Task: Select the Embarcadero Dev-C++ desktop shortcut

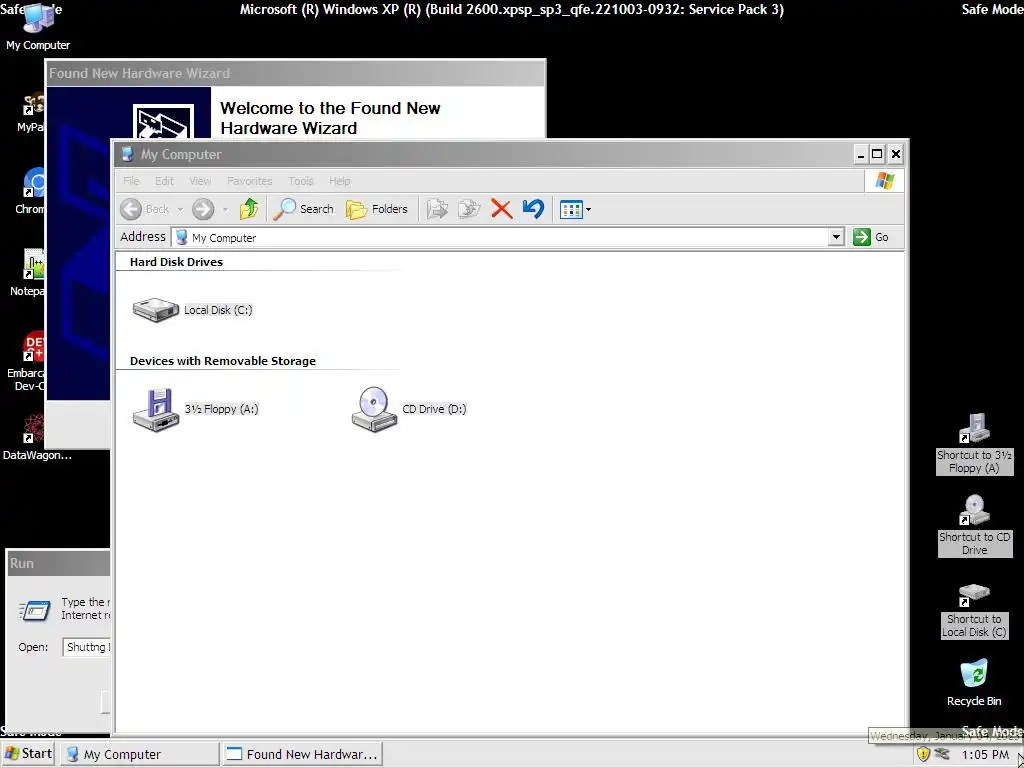Action: coord(26,361)
